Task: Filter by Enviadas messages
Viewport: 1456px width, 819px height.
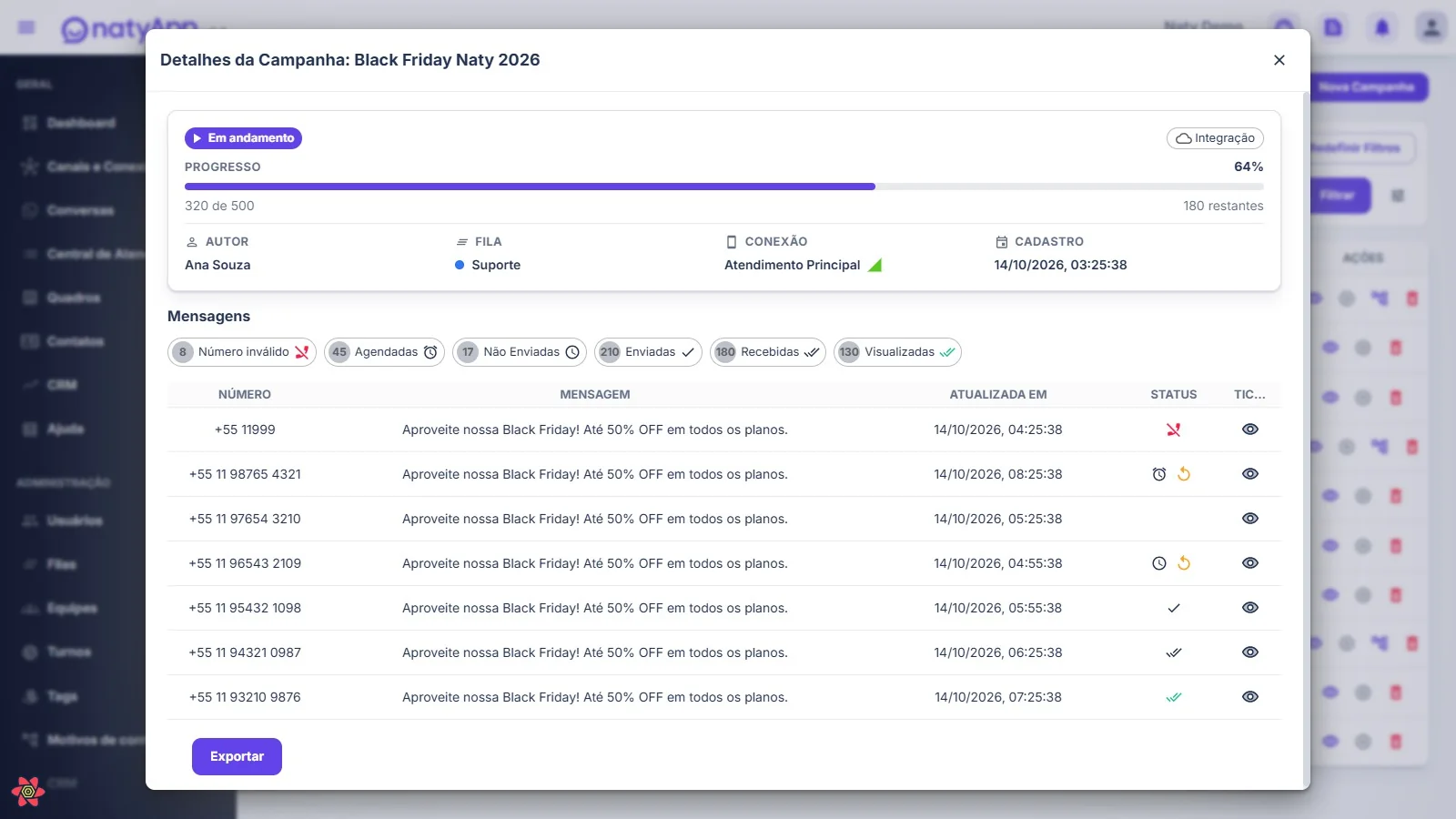Action: coord(648,352)
